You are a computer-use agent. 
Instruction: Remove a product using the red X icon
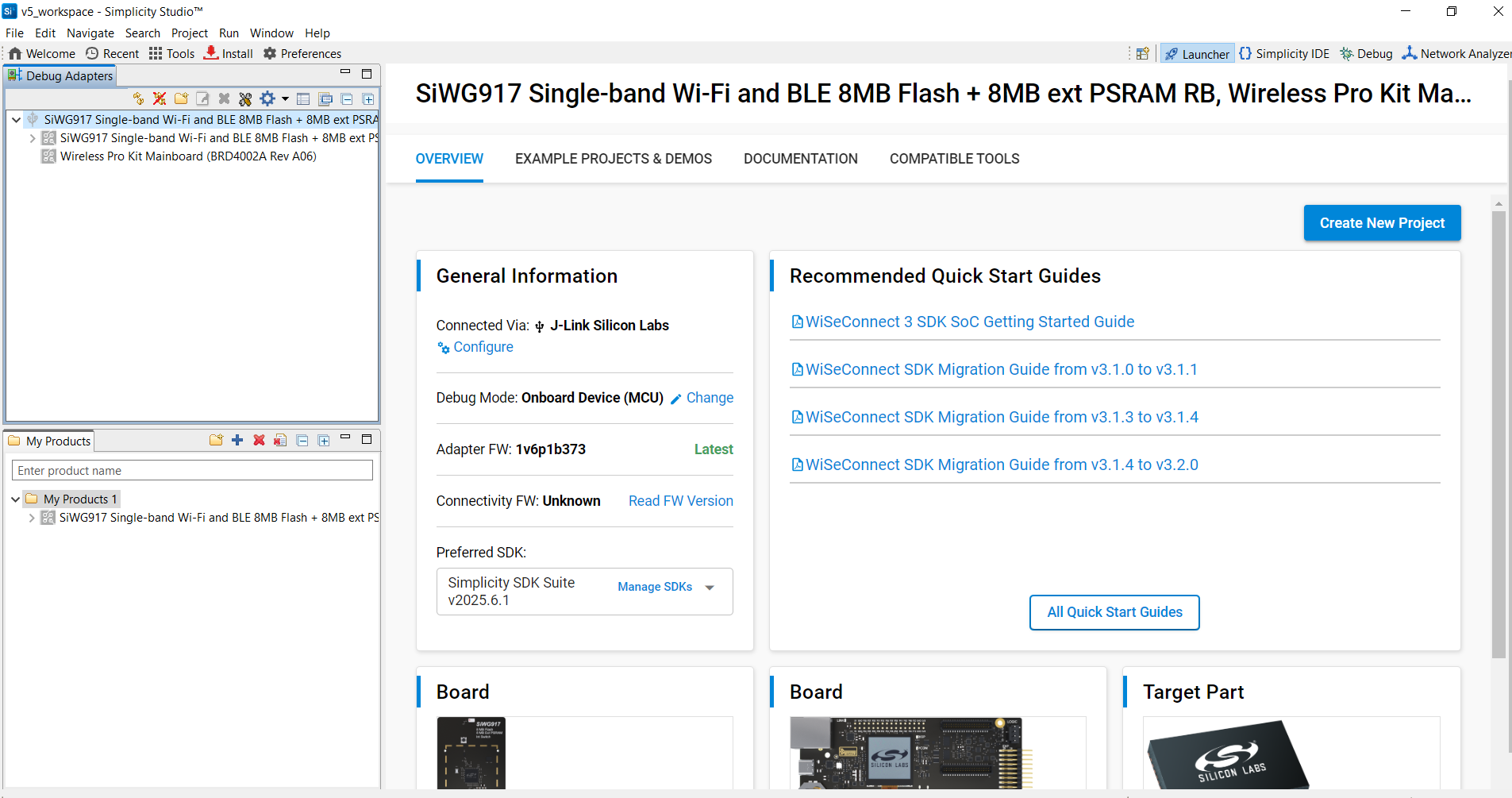tap(259, 440)
